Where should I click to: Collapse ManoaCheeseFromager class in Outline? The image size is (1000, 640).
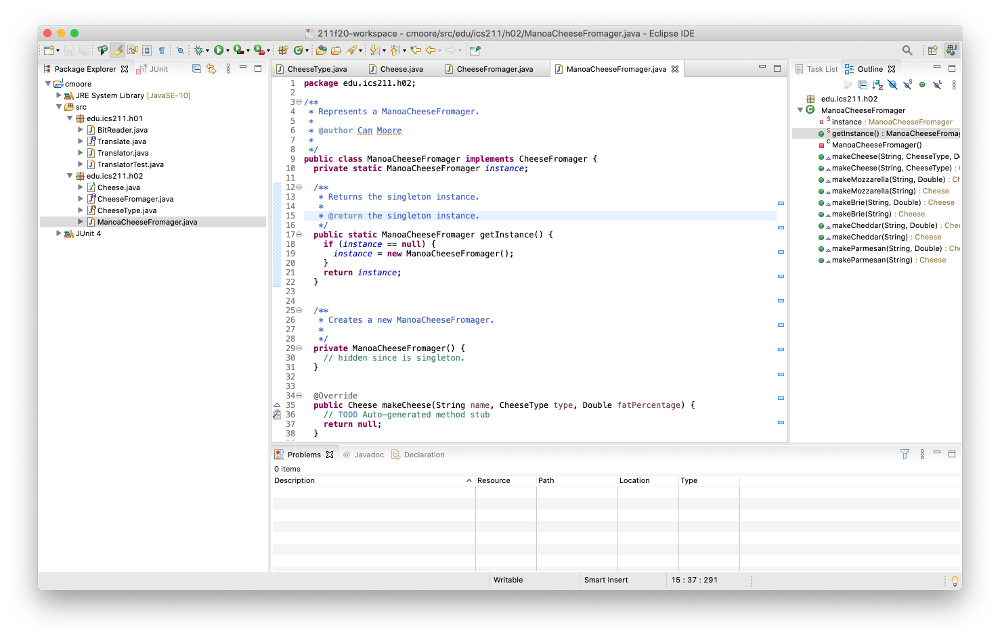pos(800,110)
